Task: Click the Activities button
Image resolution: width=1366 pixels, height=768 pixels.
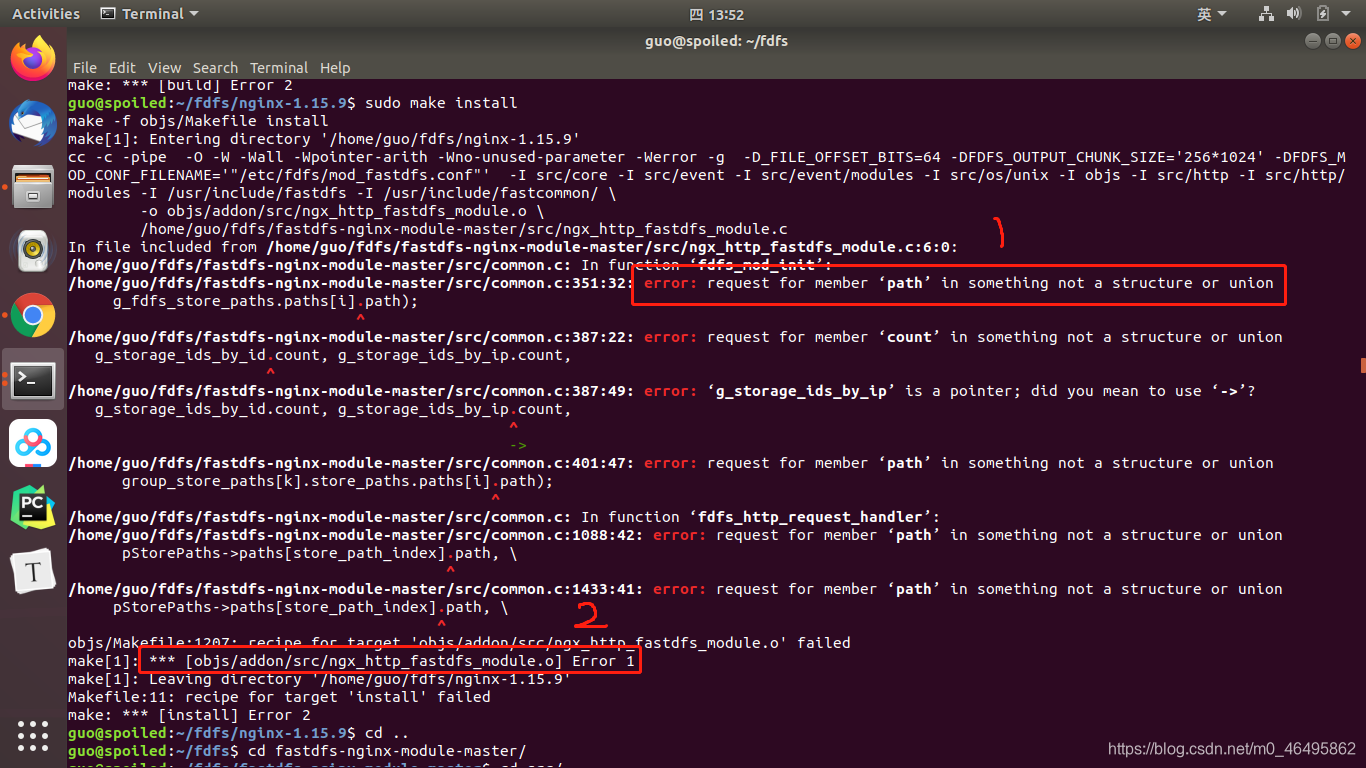Action: pos(46,14)
